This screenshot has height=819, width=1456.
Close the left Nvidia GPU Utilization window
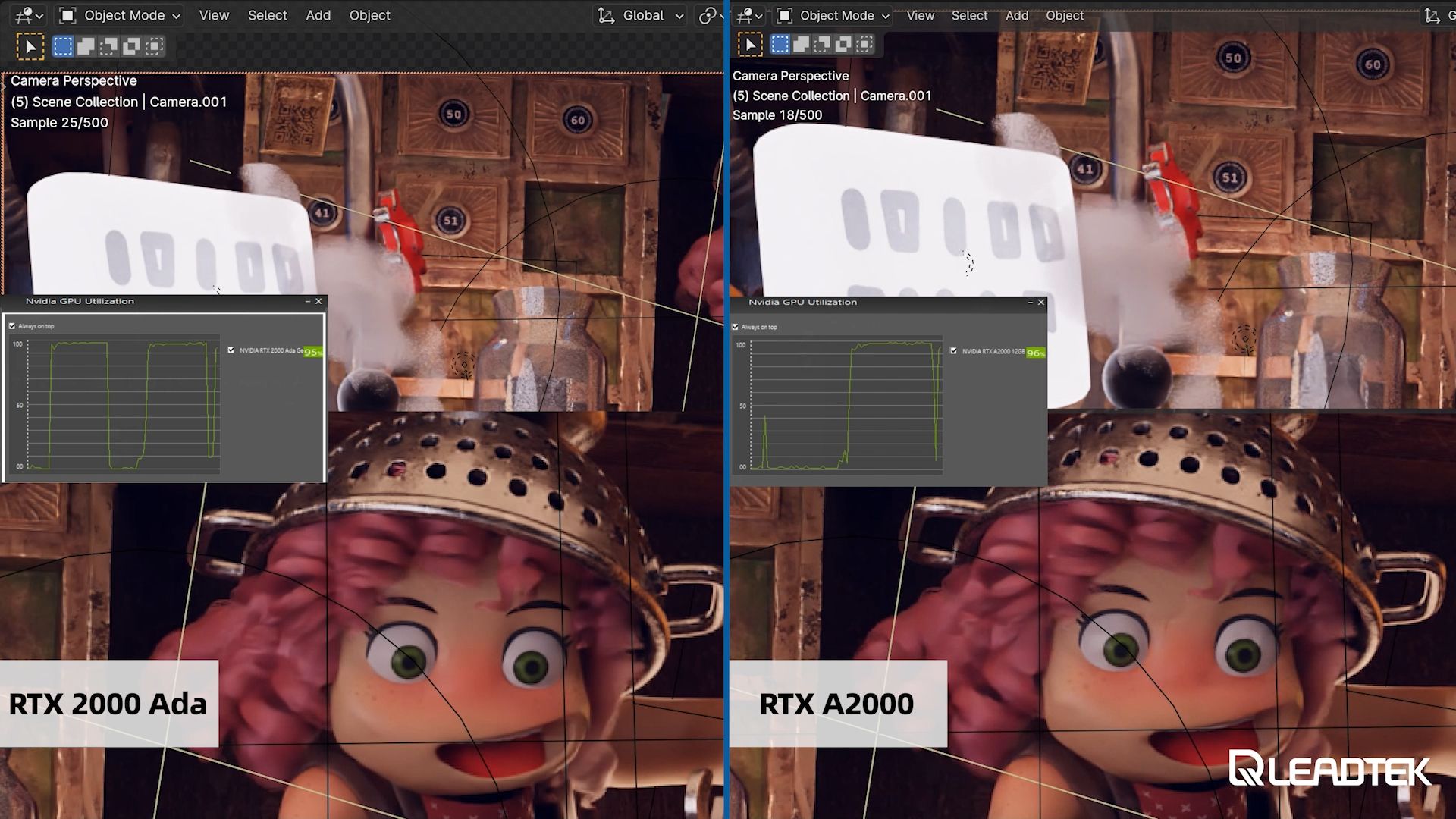[x=318, y=301]
